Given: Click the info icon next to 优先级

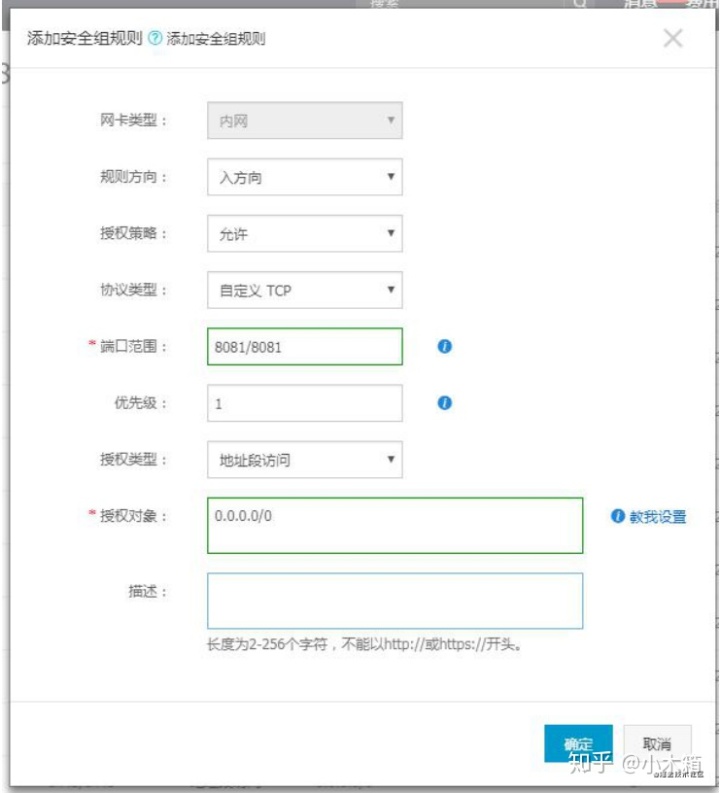Looking at the screenshot, I should pyautogui.click(x=444, y=403).
